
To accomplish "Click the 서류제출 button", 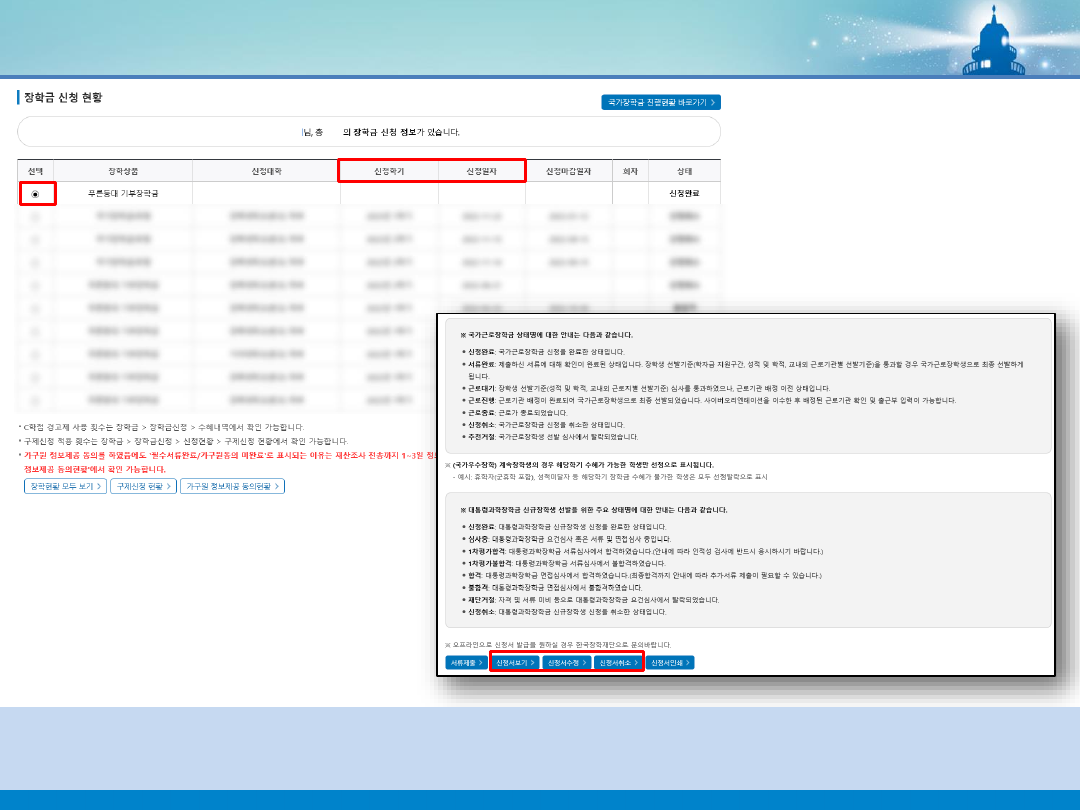I will point(466,662).
